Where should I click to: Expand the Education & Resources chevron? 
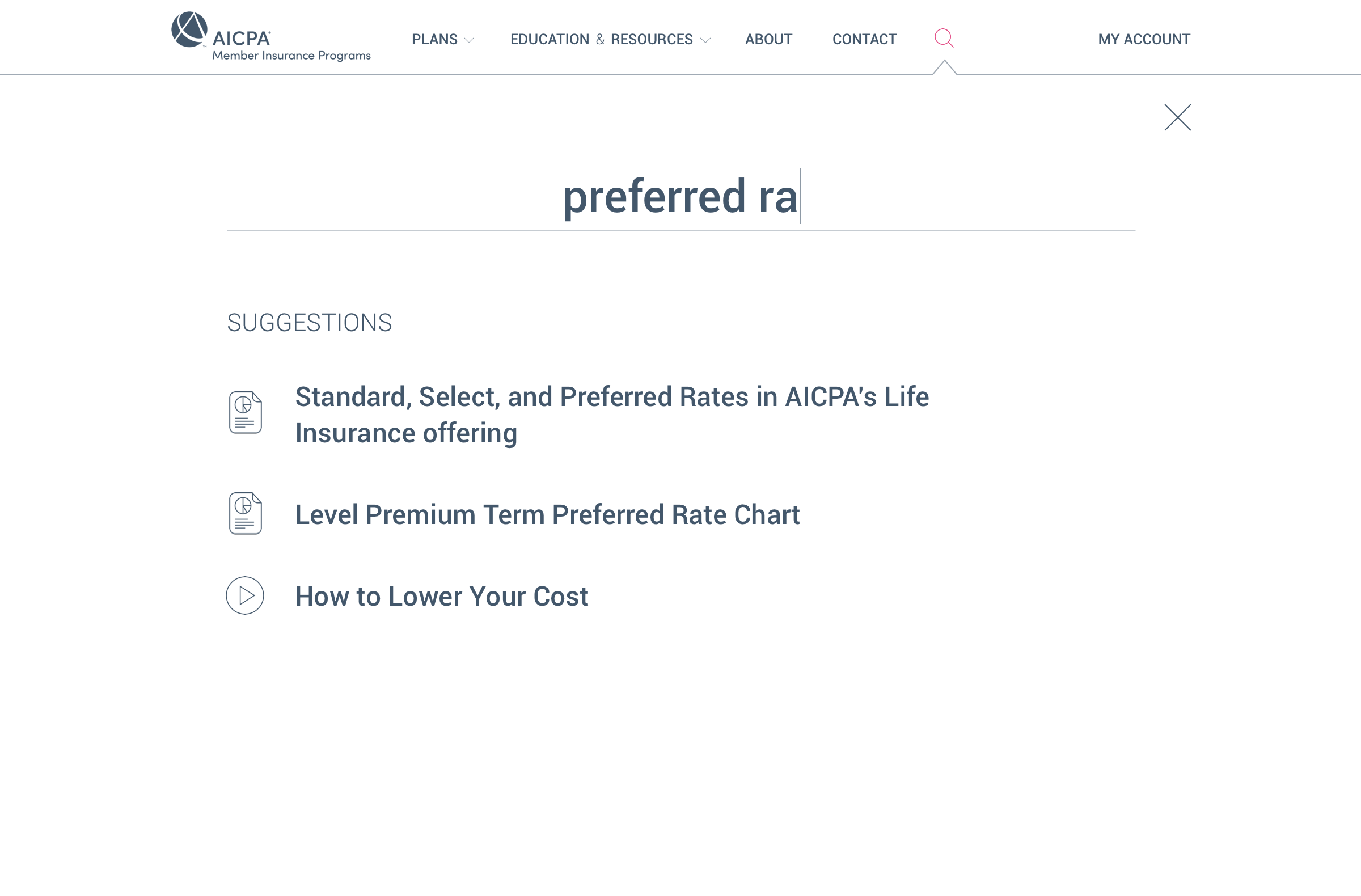[705, 40]
